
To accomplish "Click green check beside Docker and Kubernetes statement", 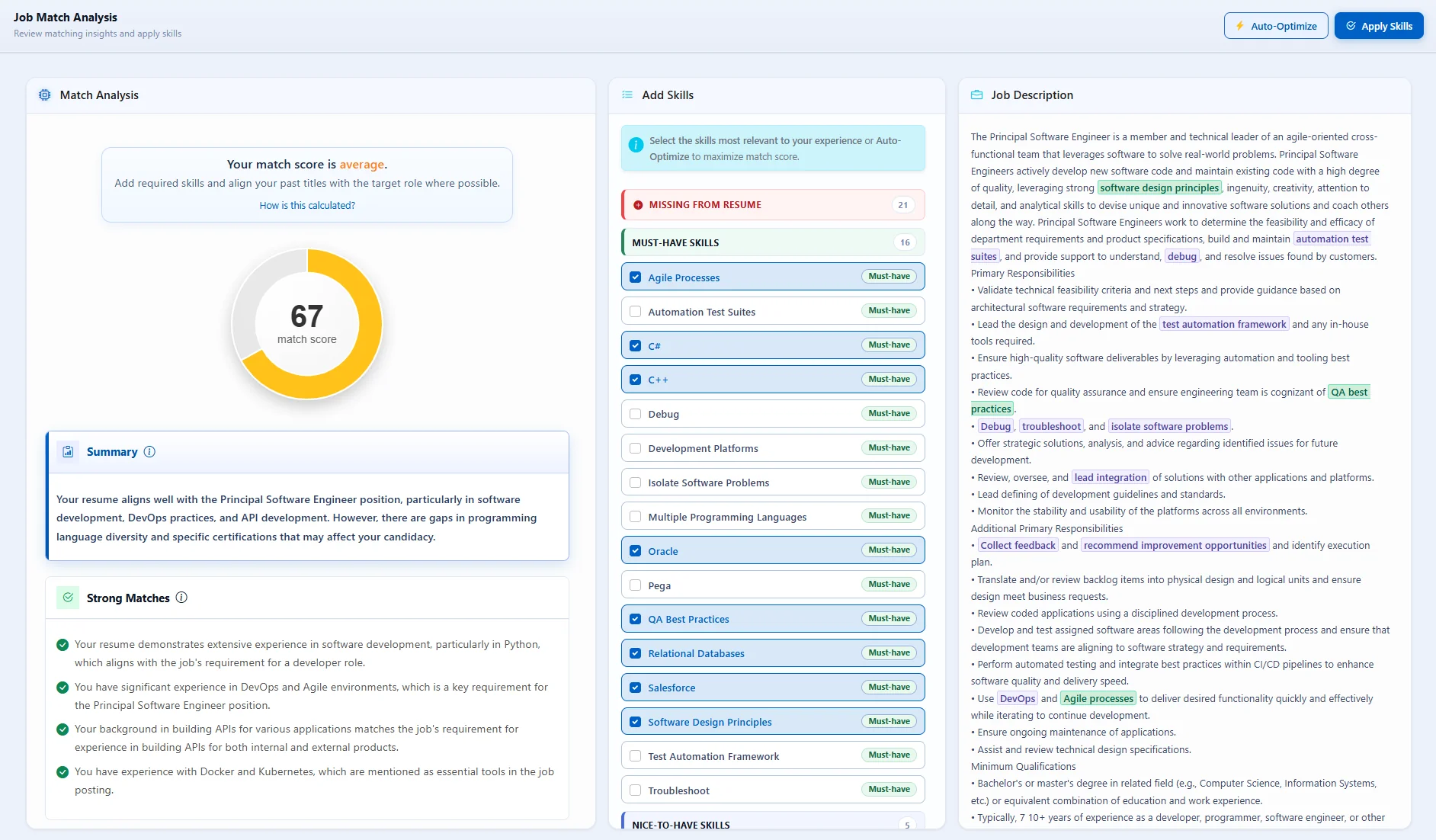I will point(63,772).
